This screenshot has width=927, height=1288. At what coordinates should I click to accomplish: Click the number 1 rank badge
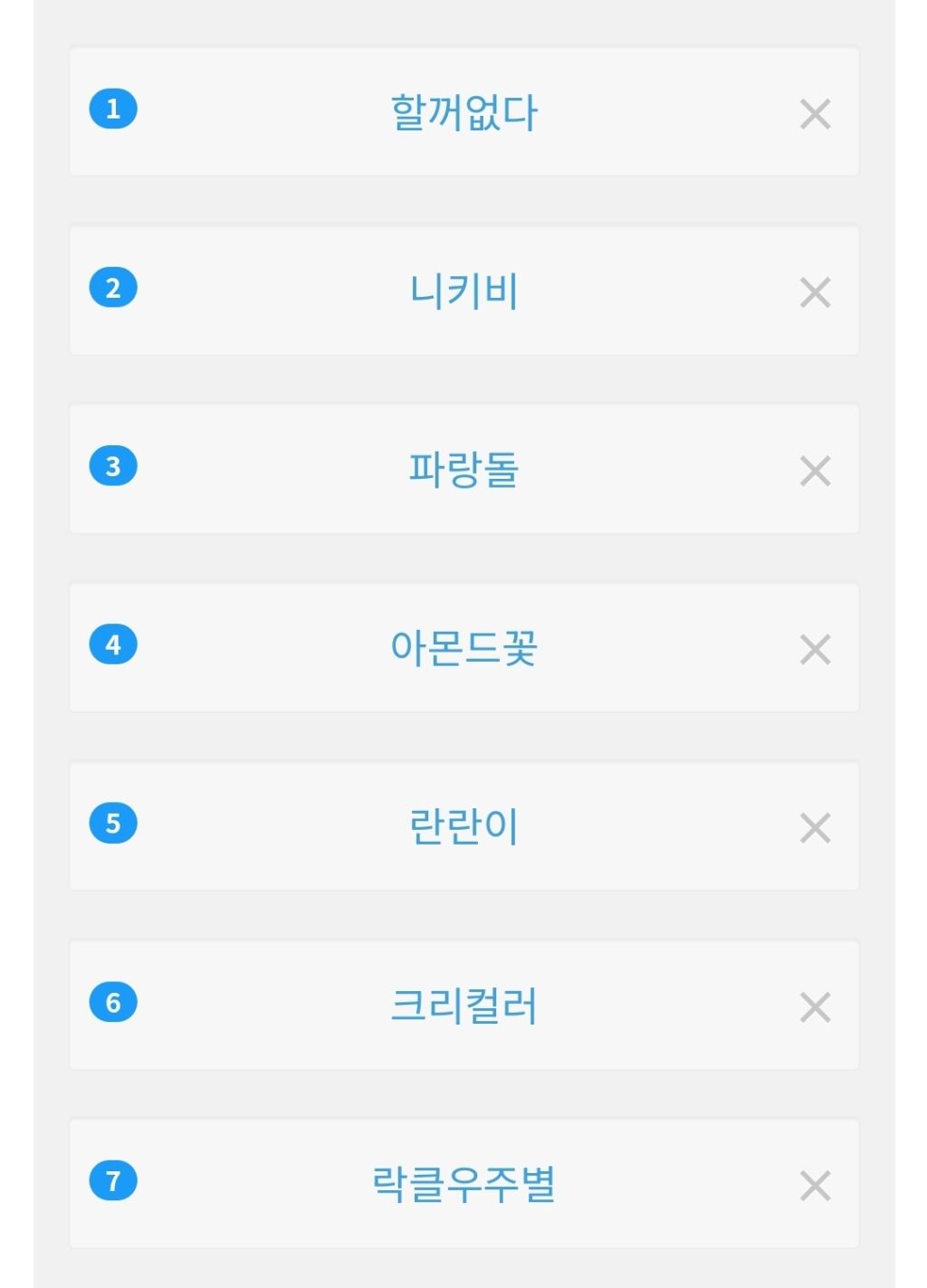click(x=113, y=110)
